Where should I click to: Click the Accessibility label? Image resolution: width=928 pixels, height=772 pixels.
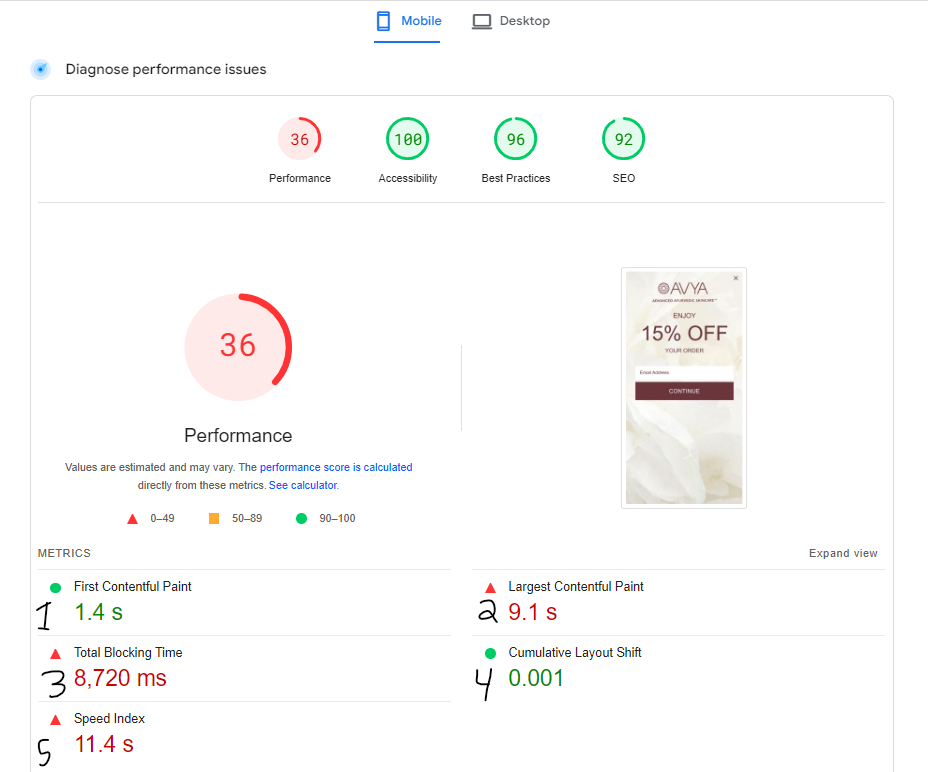click(408, 178)
